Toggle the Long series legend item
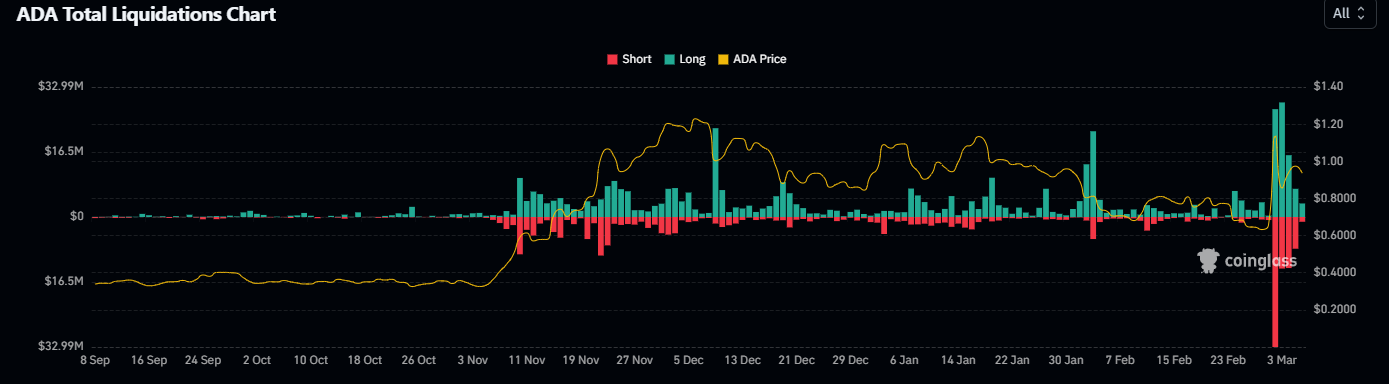The image size is (1389, 384). (x=684, y=59)
